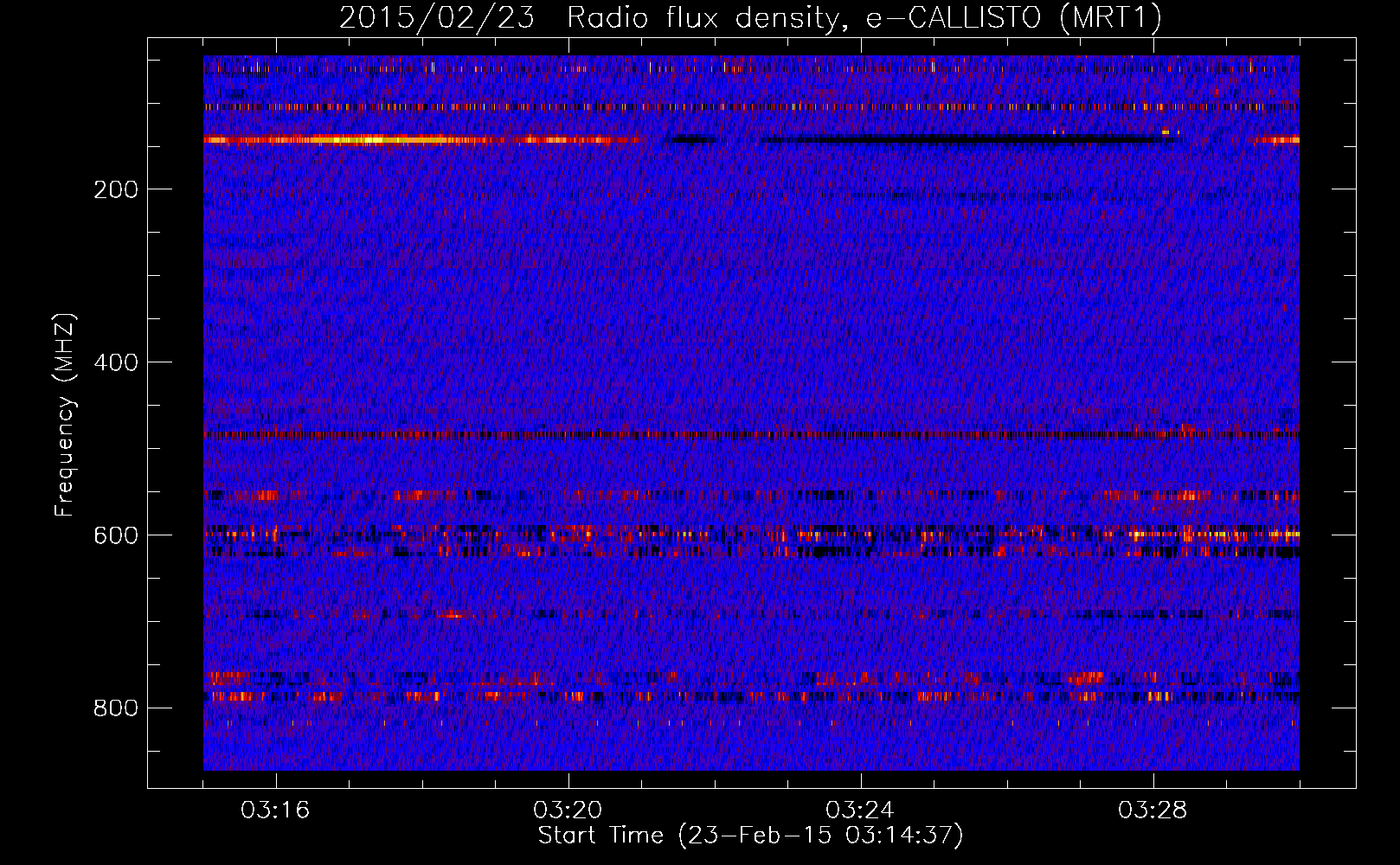This screenshot has width=1400, height=865.
Task: Click the 400 frequency tick label
Action: pyautogui.click(x=116, y=362)
